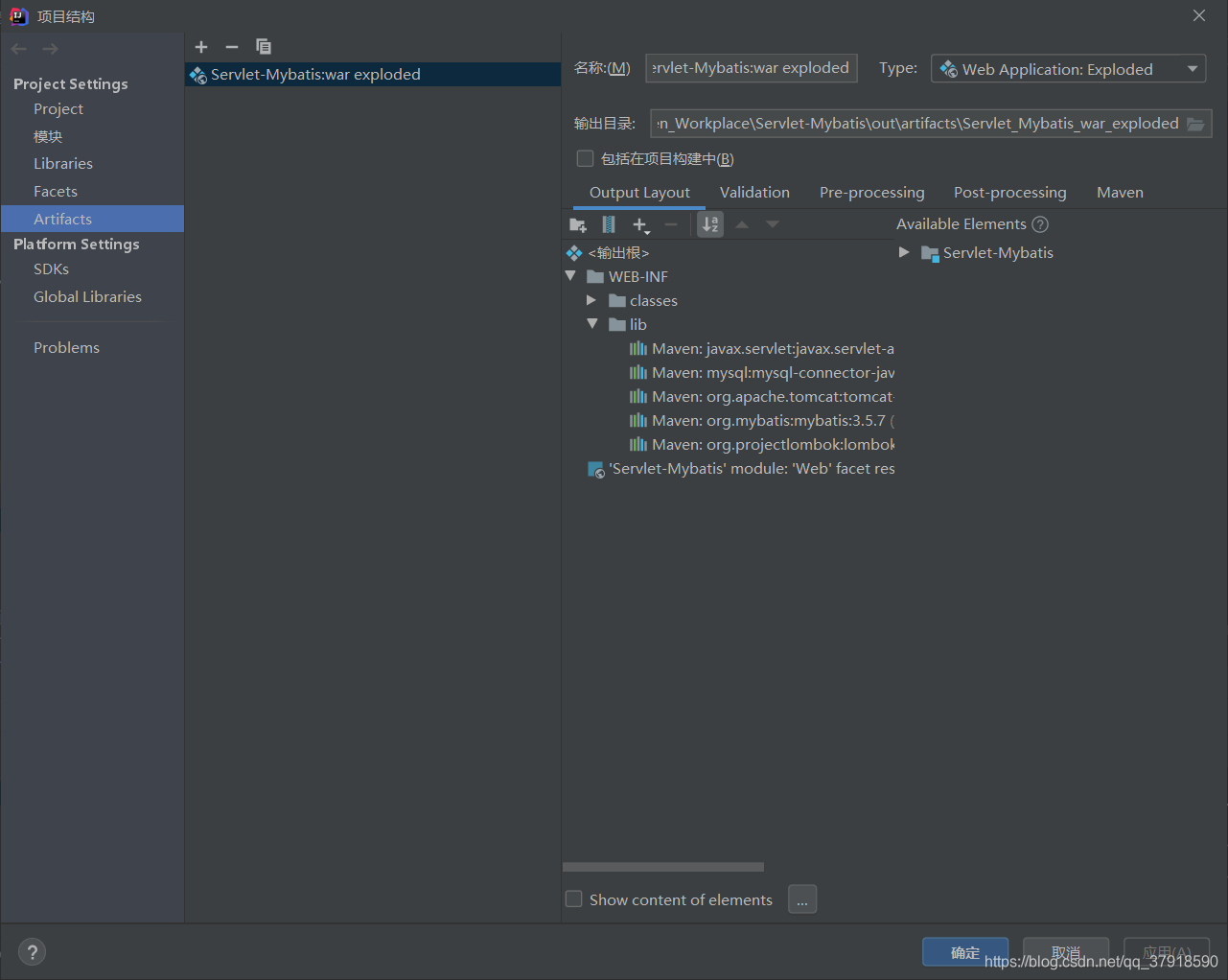1228x980 pixels.
Task: Click the ellipsis button beside Show content
Action: coord(802,899)
